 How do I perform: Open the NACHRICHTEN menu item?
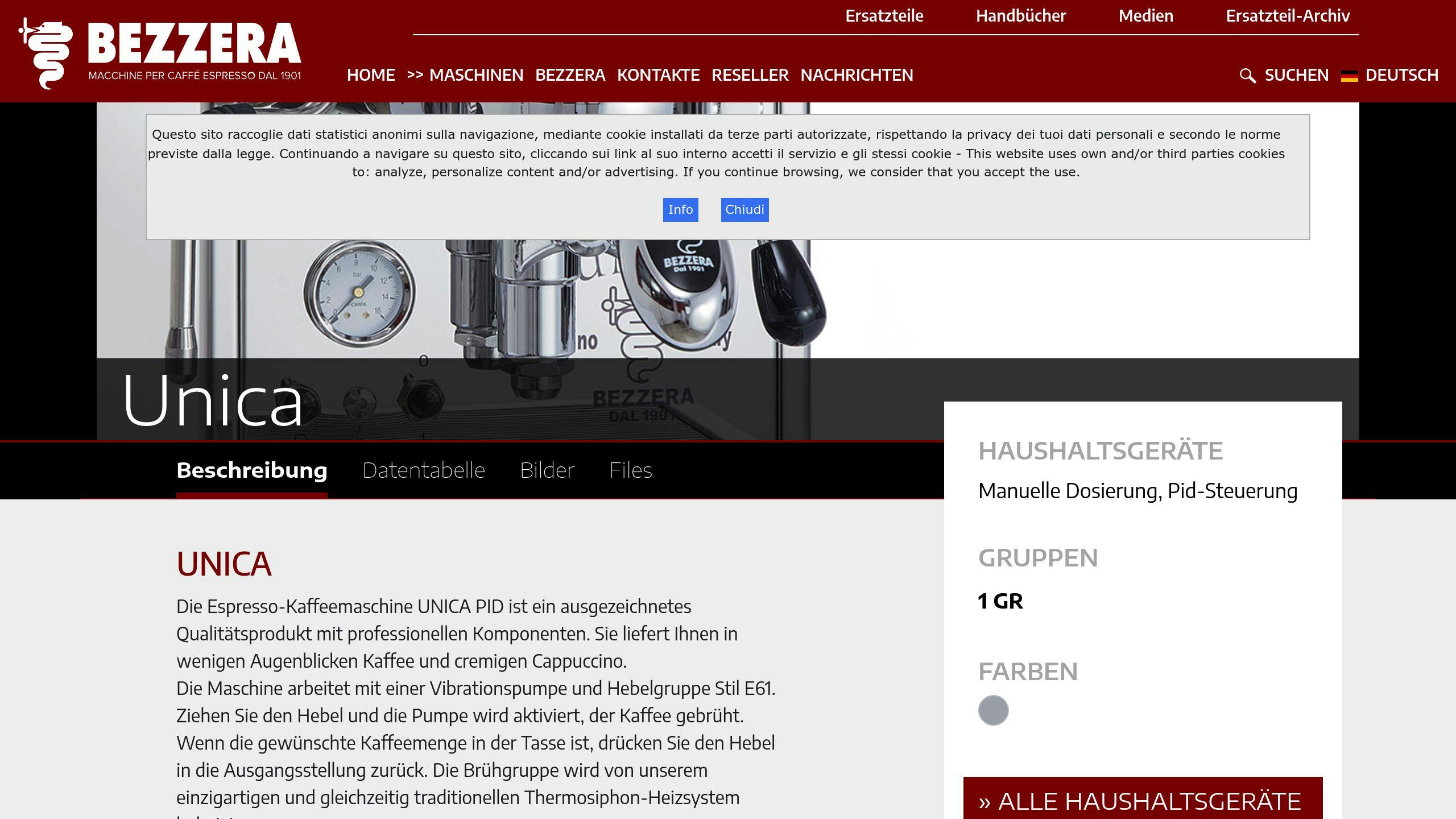tap(857, 75)
